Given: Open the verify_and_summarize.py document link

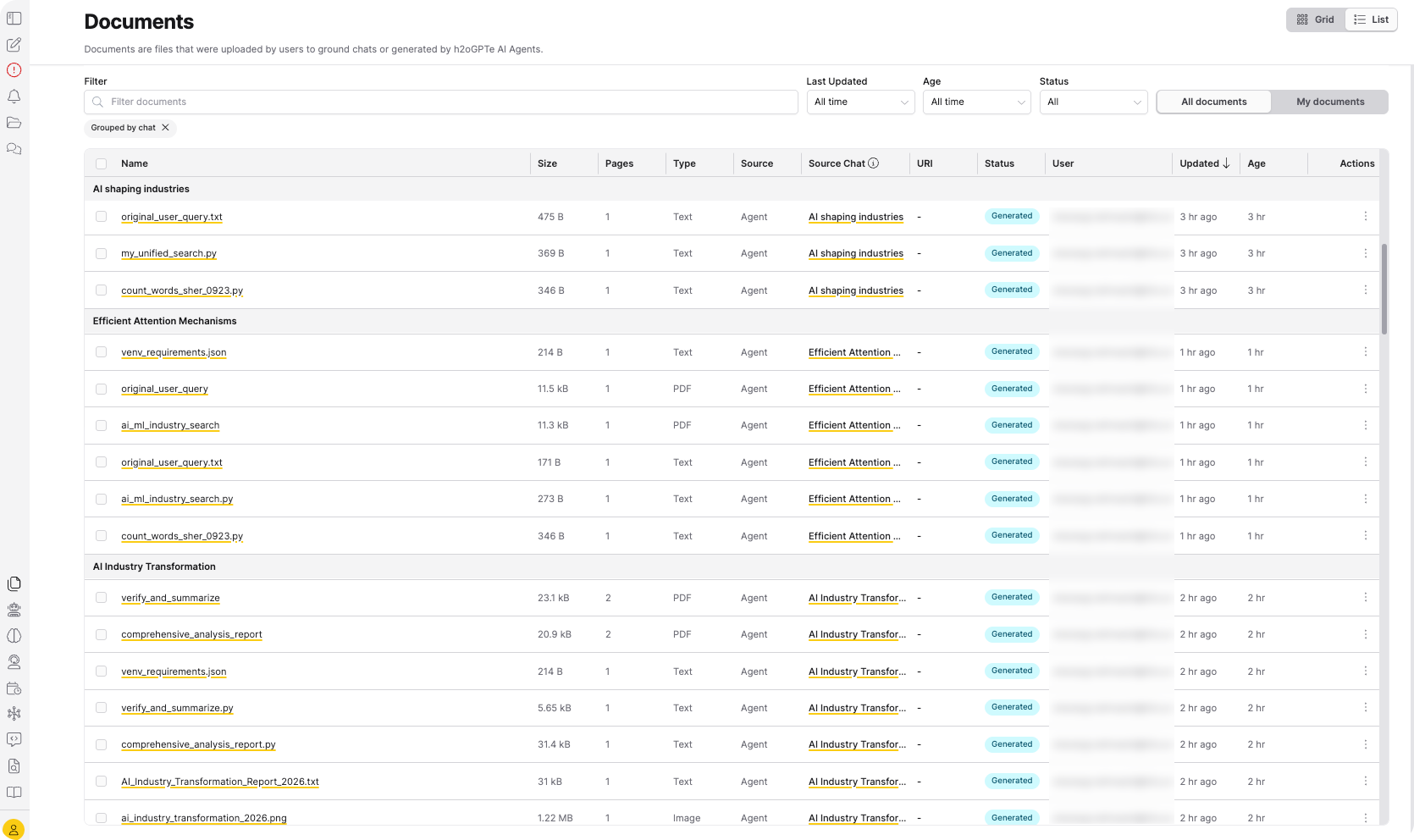Looking at the screenshot, I should click(177, 708).
